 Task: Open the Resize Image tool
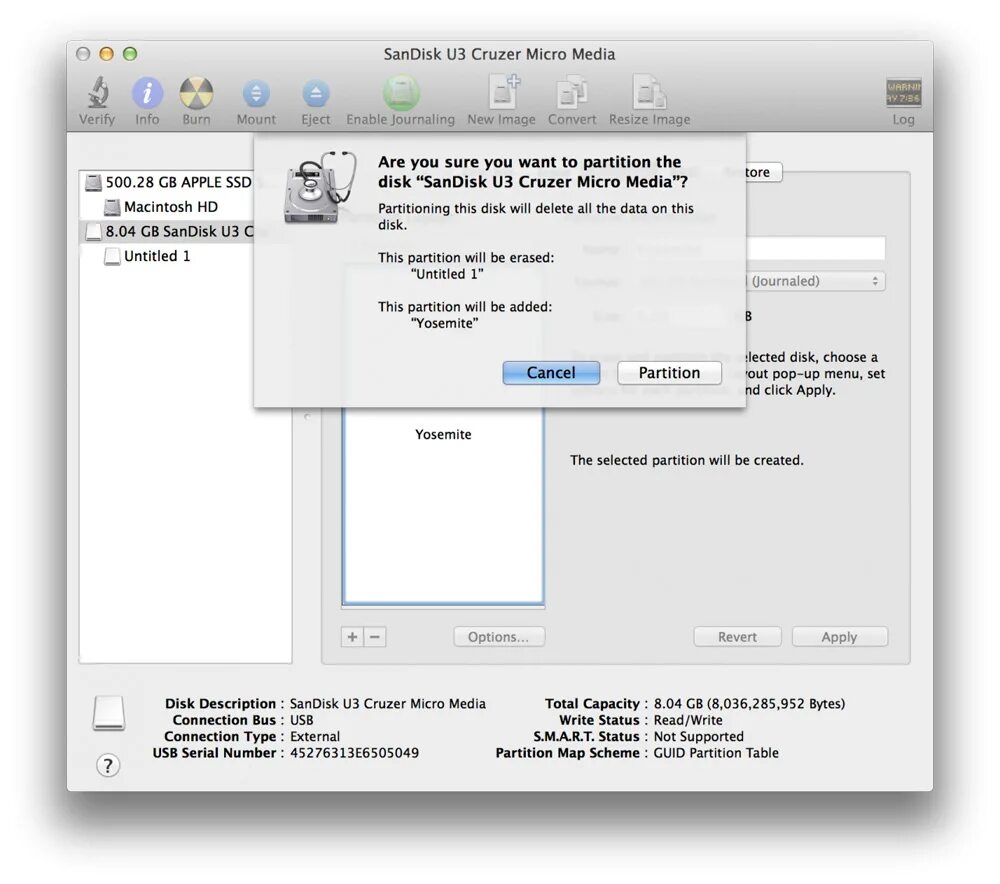pos(649,92)
